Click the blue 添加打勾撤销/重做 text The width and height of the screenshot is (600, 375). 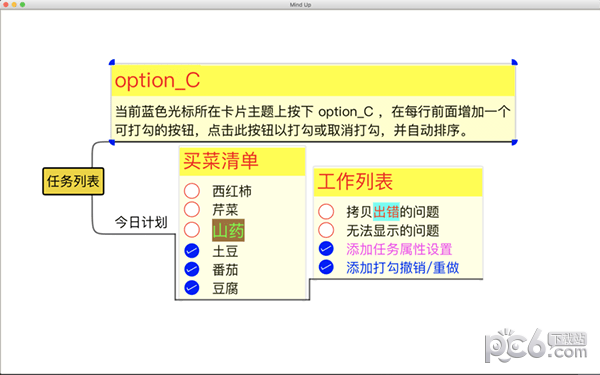[x=403, y=267]
